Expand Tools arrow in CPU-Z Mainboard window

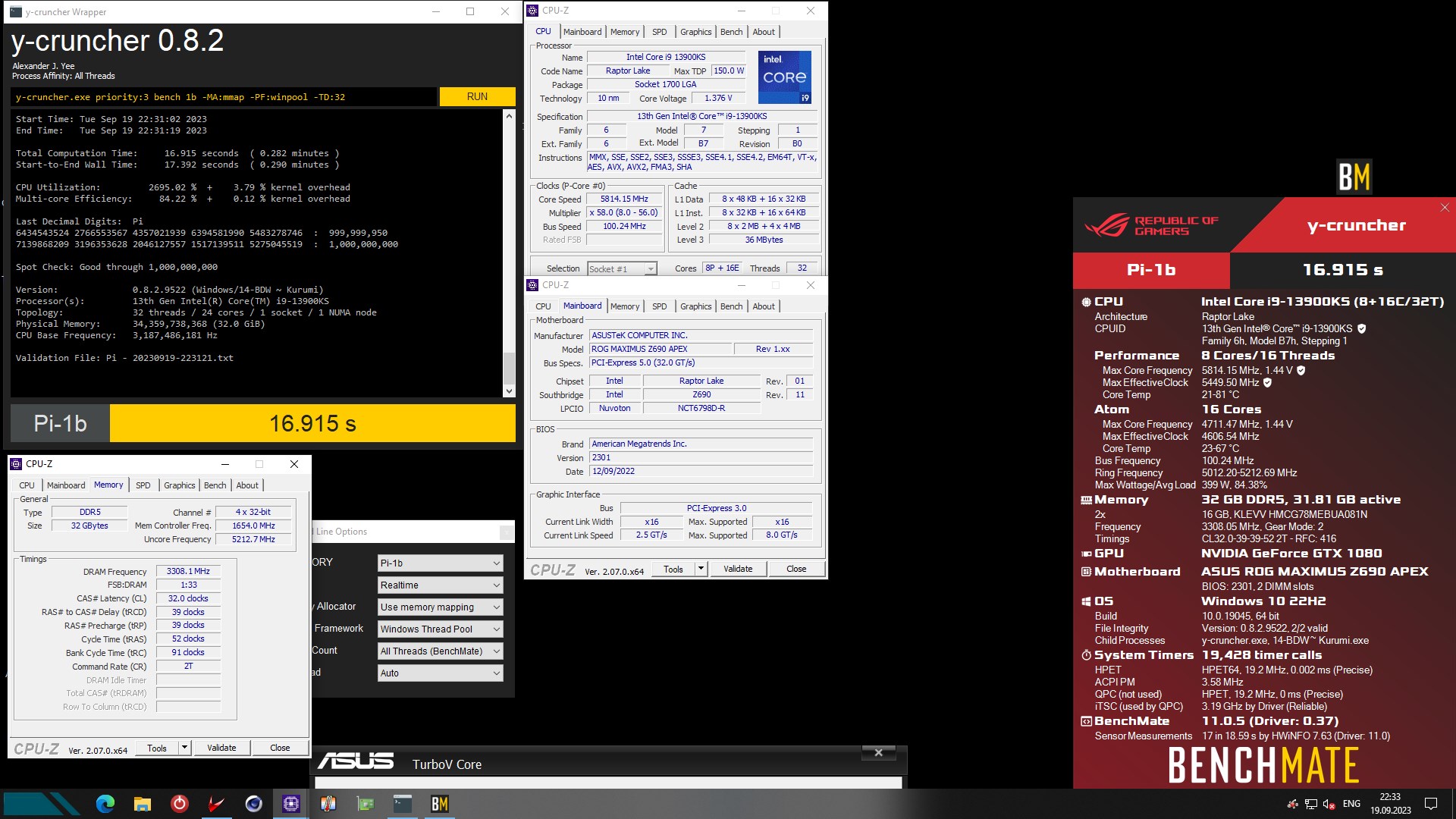(701, 569)
